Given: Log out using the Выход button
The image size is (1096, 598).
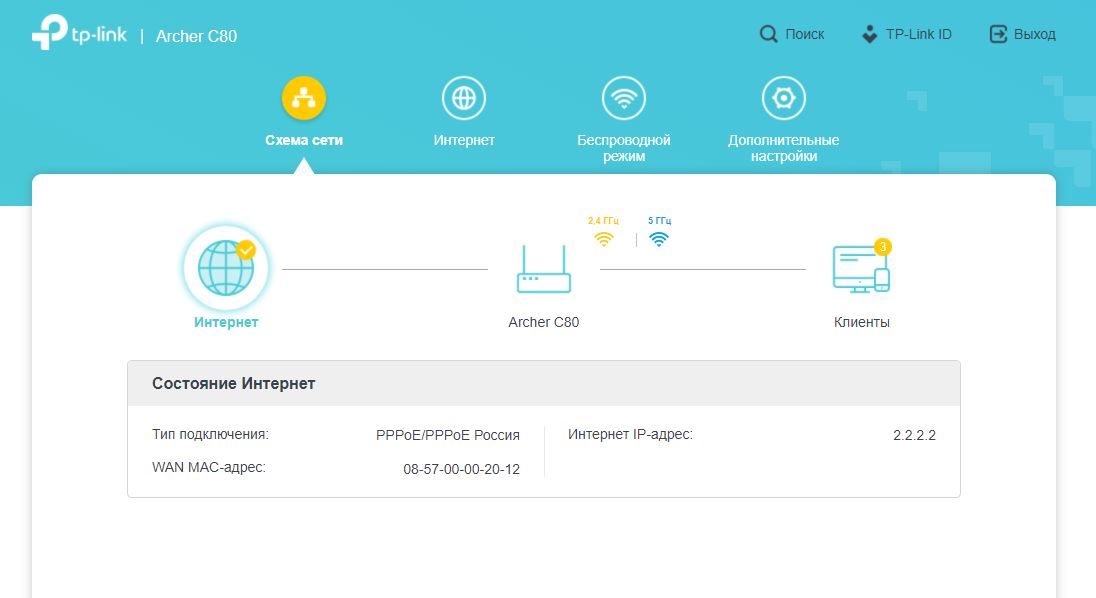Looking at the screenshot, I should click(1022, 34).
